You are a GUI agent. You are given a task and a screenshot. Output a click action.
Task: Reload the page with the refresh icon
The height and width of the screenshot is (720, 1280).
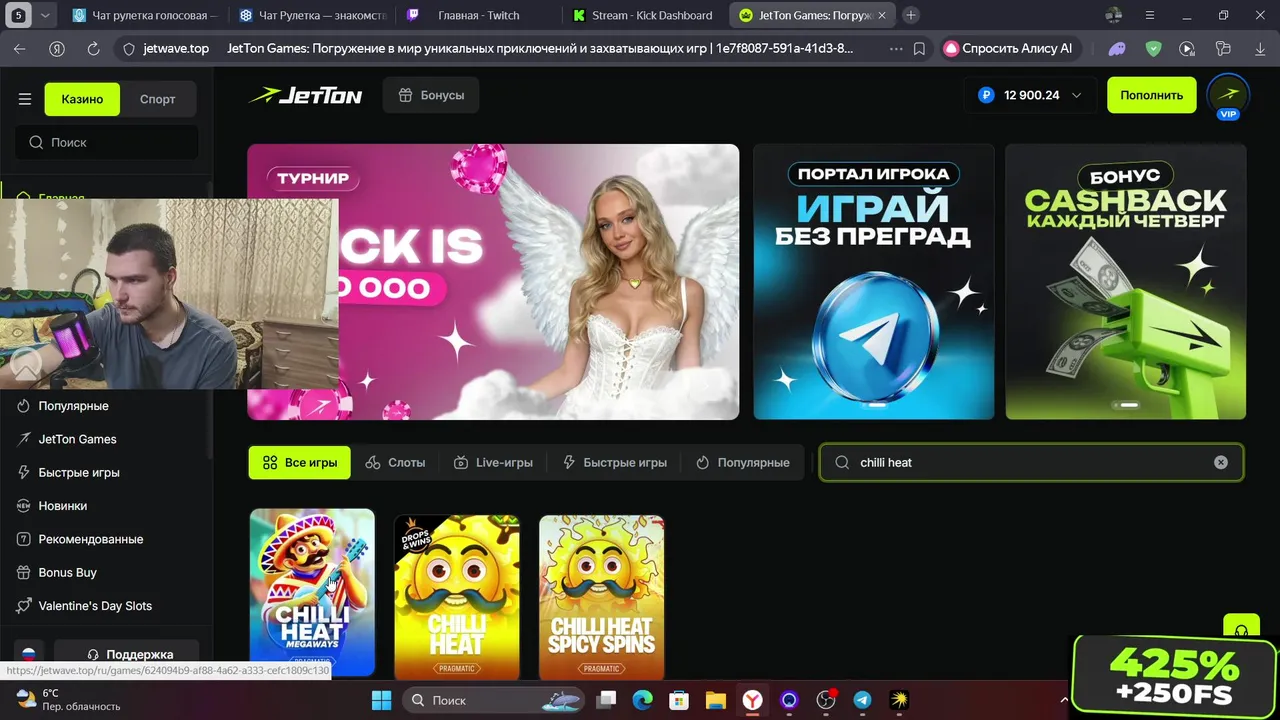click(93, 48)
